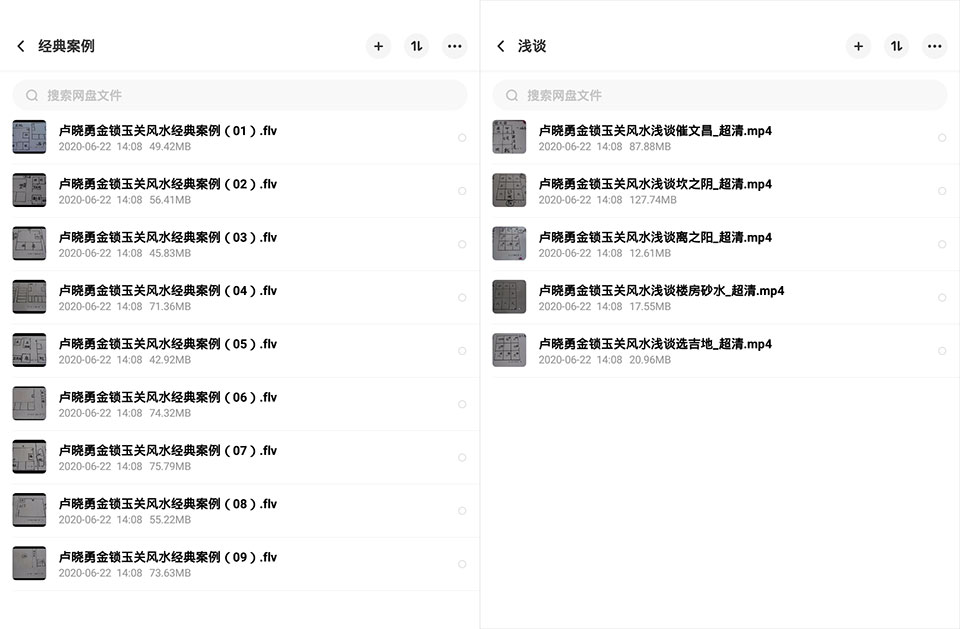Viewport: 960px width, 629px height.
Task: Open file name 卢晓勇金锁玉关风水经典案例（03）.flv
Action: click(168, 237)
